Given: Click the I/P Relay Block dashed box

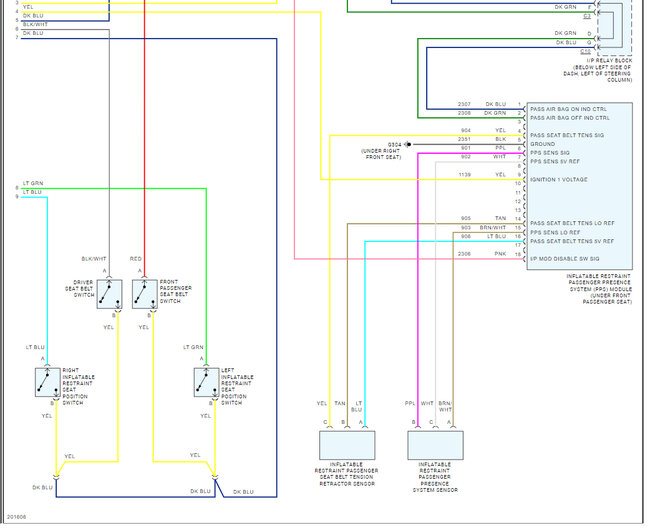Looking at the screenshot, I should point(614,27).
